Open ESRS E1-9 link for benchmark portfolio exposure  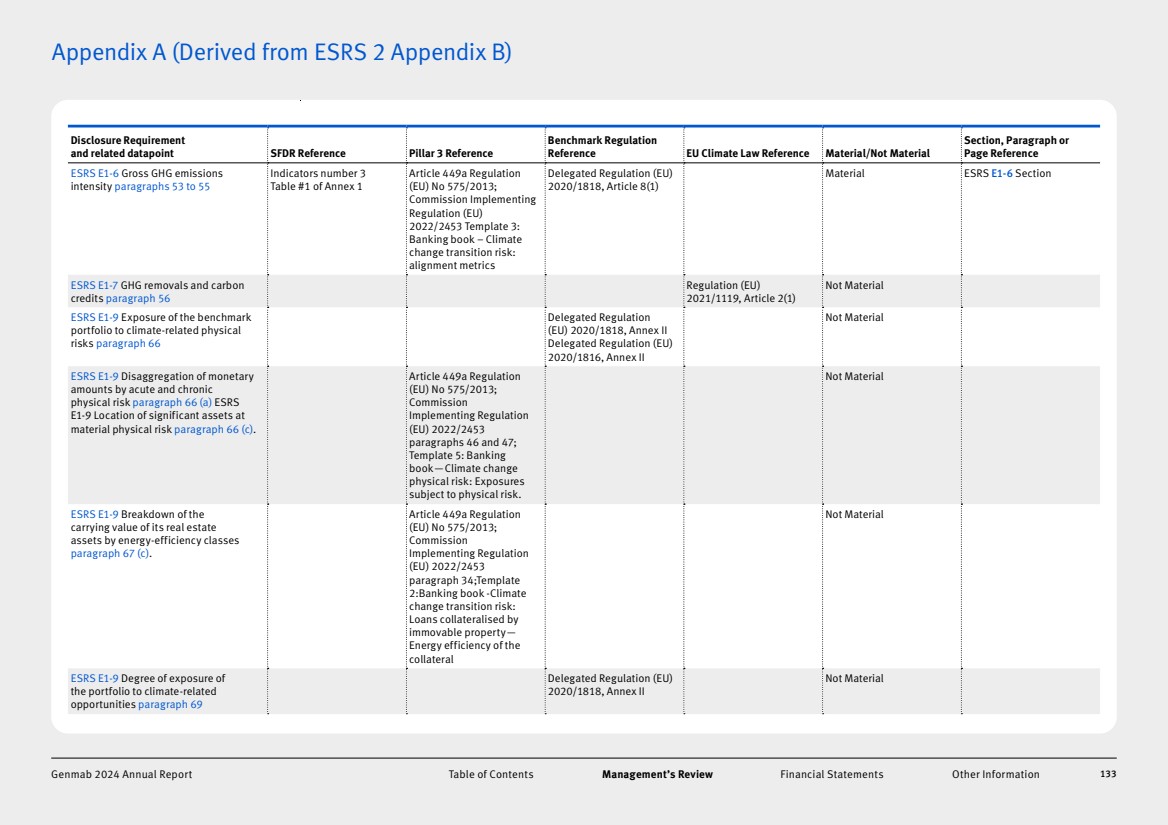tap(94, 318)
